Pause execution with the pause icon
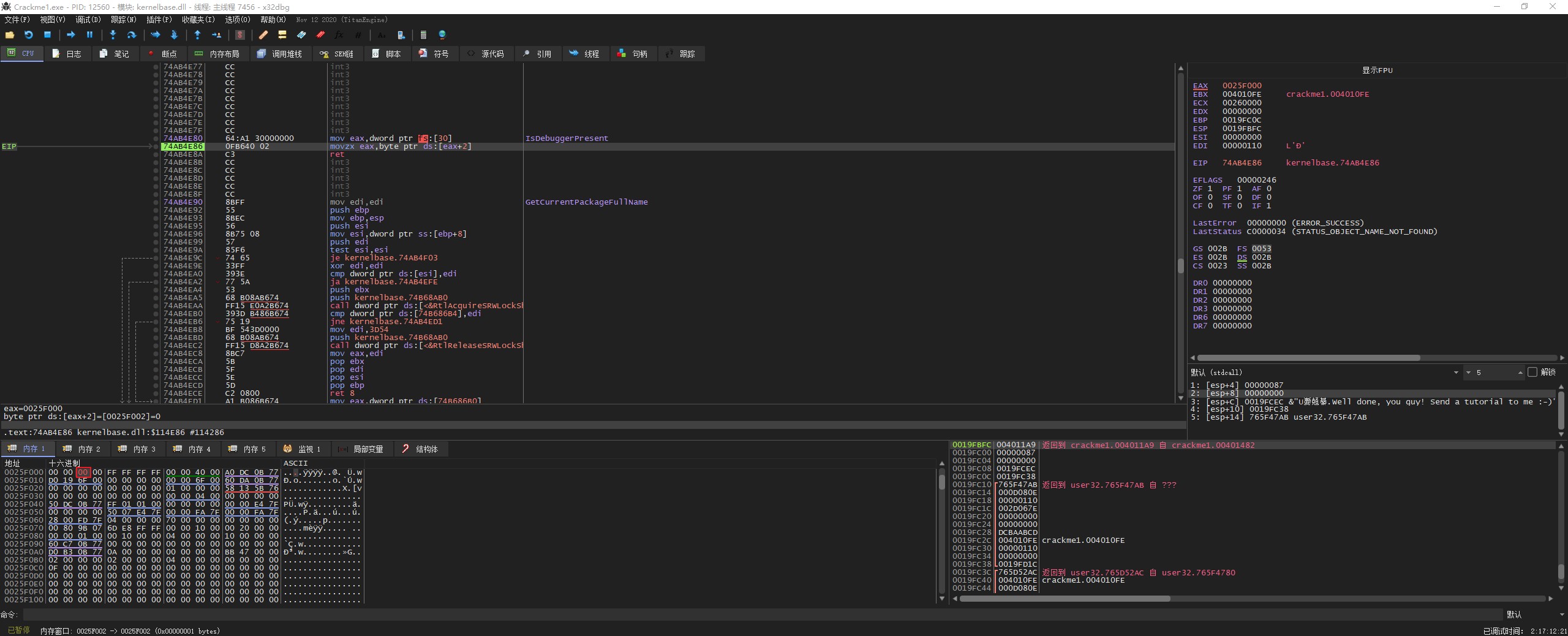The image size is (1568, 636). point(89,35)
